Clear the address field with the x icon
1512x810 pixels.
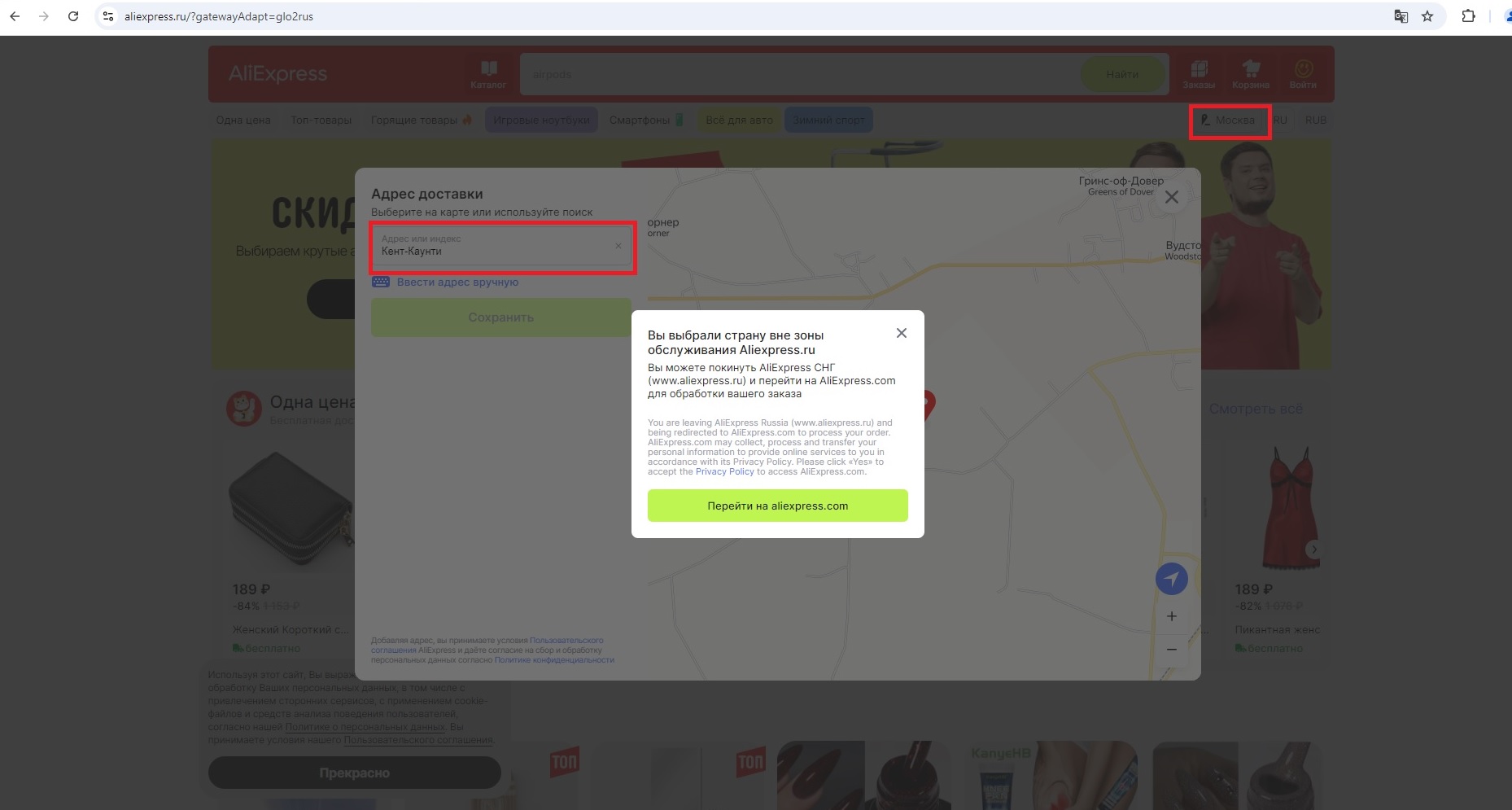(x=618, y=246)
